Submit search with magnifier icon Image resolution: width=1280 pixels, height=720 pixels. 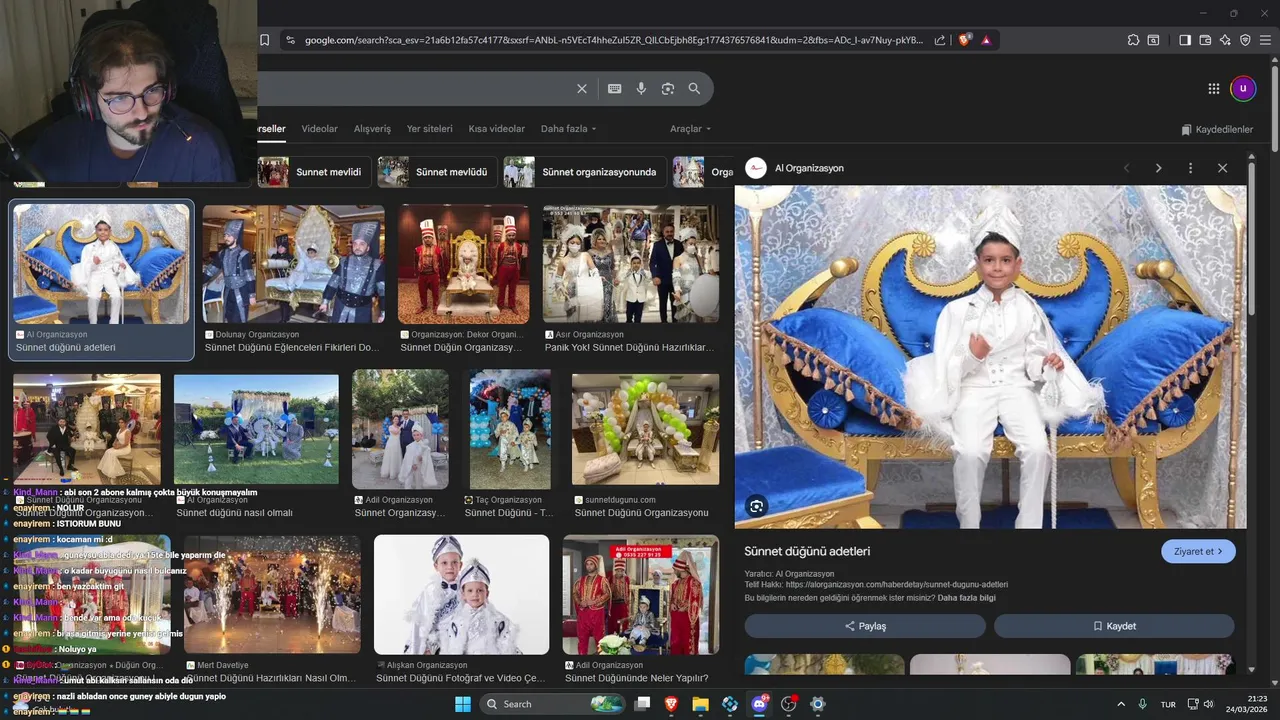click(694, 89)
